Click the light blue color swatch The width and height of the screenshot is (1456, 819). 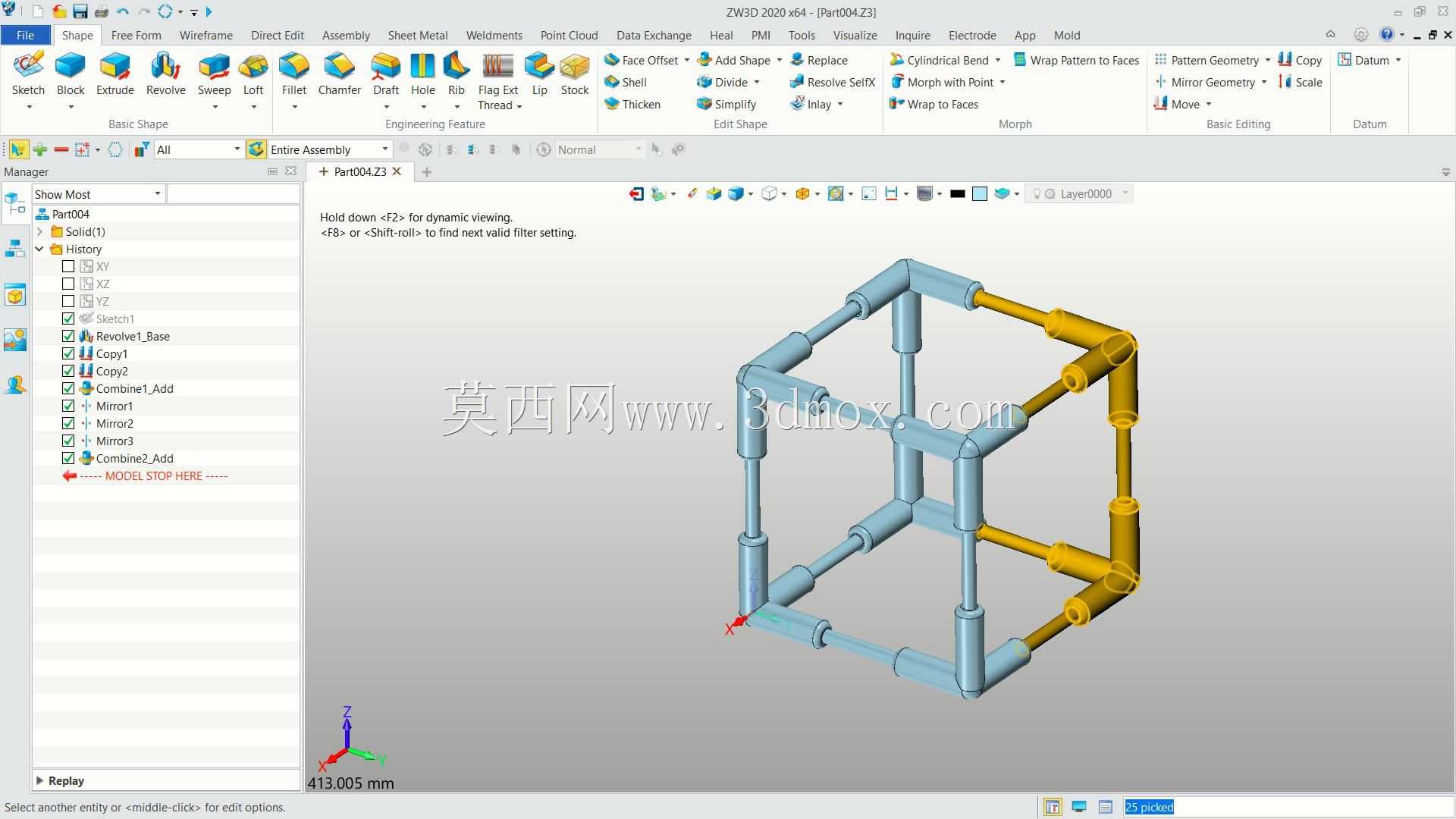[x=979, y=193]
